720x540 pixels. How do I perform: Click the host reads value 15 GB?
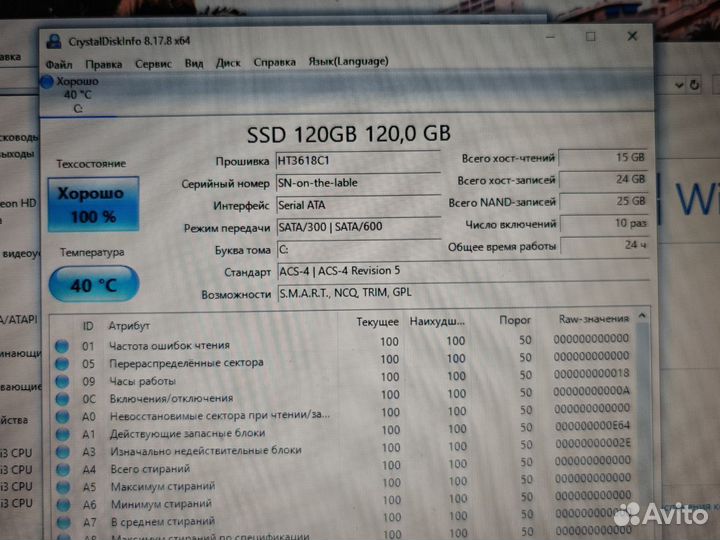pos(603,158)
